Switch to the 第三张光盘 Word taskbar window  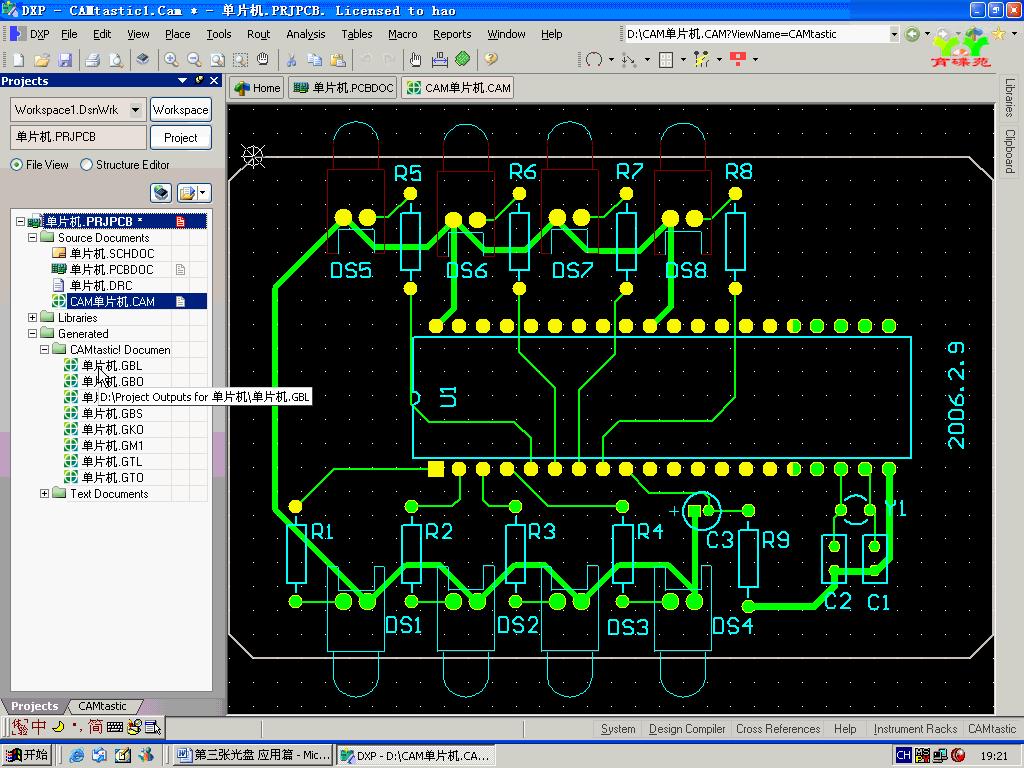[253, 755]
